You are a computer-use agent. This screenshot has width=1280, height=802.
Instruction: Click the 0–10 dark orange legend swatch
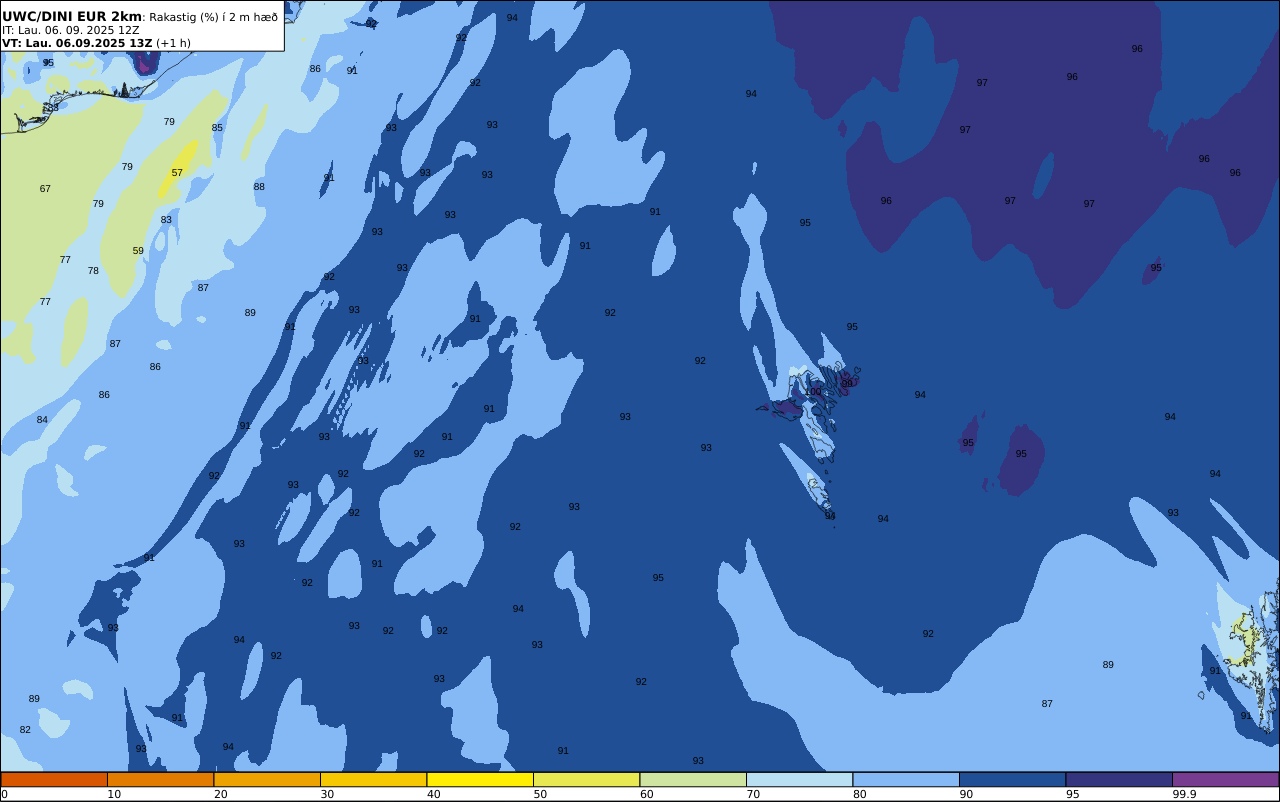click(54, 779)
